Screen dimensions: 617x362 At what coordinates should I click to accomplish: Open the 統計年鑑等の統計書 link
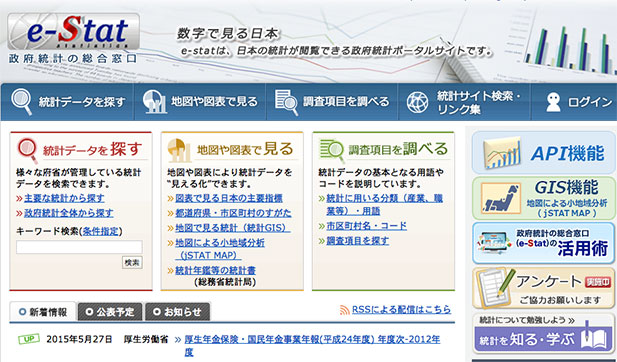coord(215,270)
